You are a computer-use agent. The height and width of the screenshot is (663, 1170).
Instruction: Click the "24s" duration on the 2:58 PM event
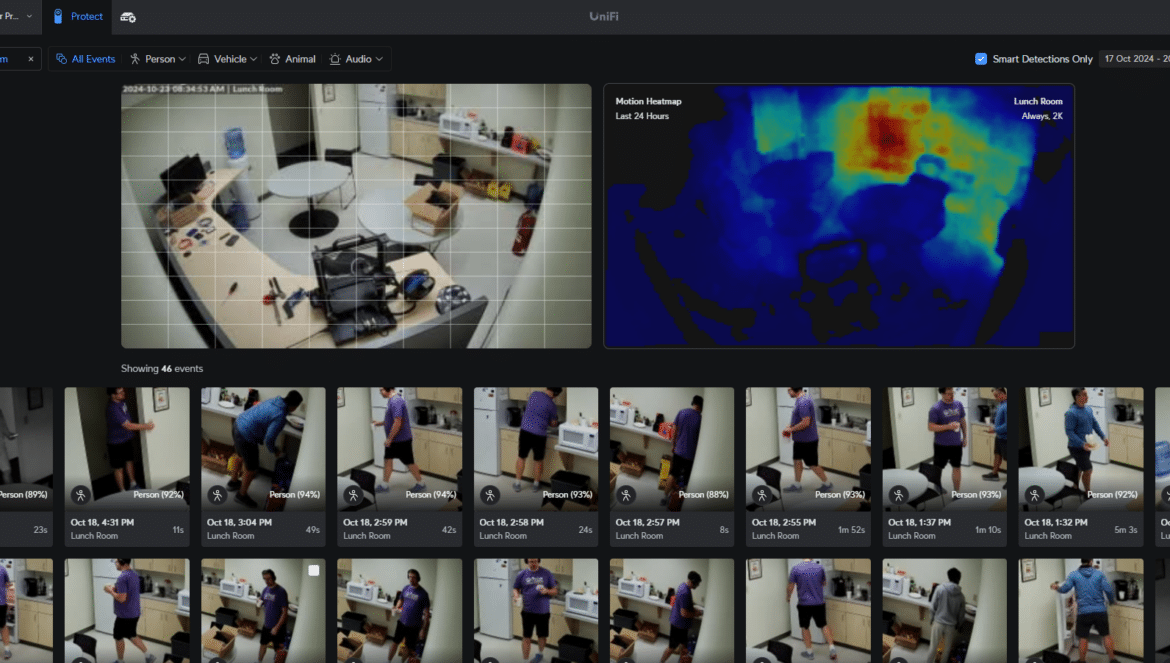click(585, 530)
